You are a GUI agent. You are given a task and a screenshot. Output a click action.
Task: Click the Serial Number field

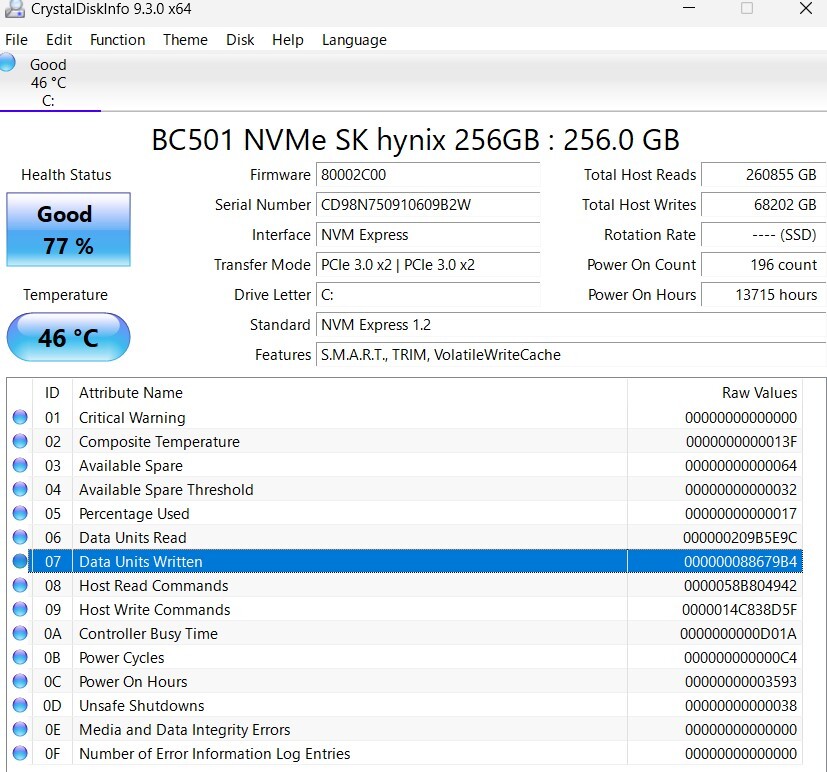427,205
